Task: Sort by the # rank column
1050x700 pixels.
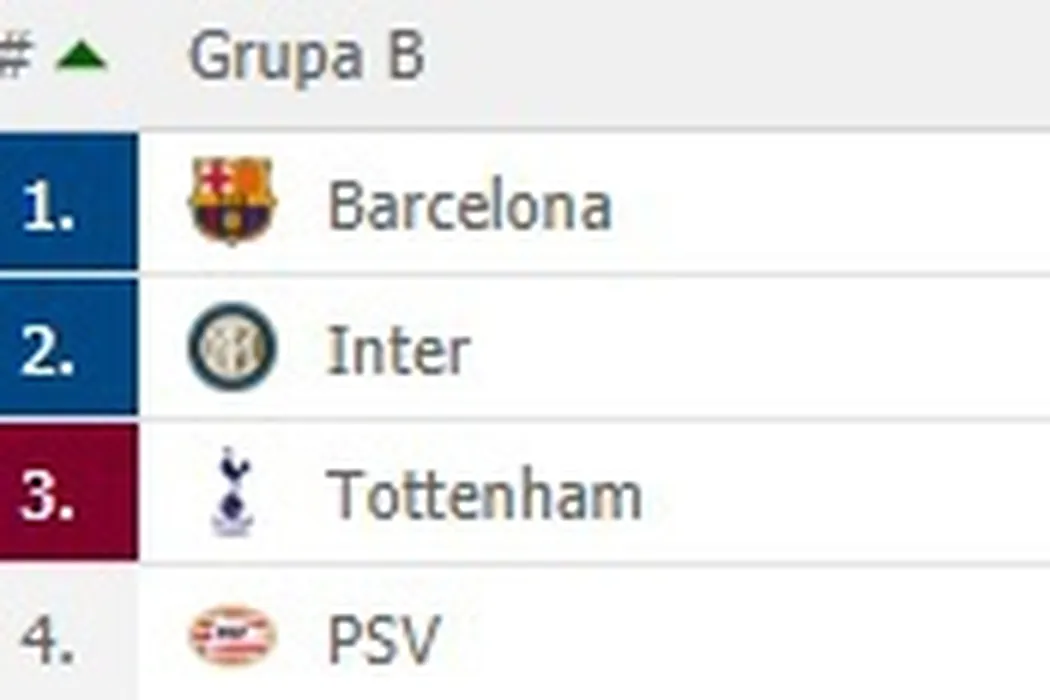Action: click(x=14, y=57)
